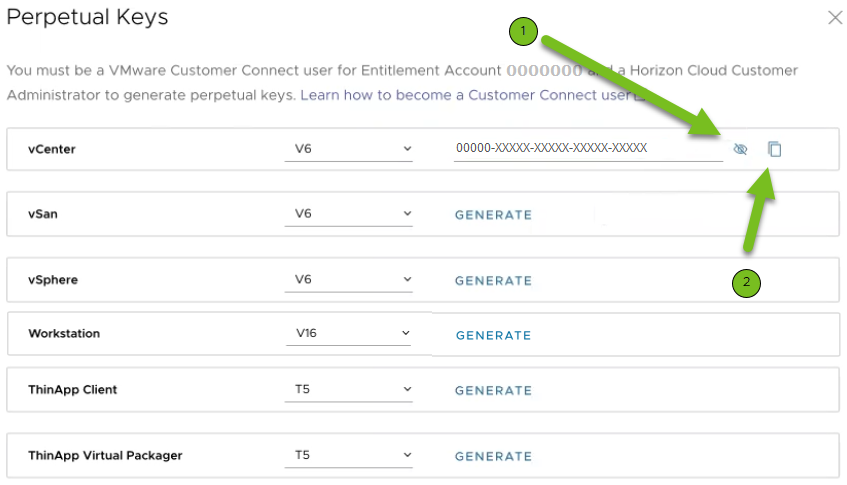Open the ThinApp Client T5 dropdown
847x485 pixels.
[x=348, y=389]
